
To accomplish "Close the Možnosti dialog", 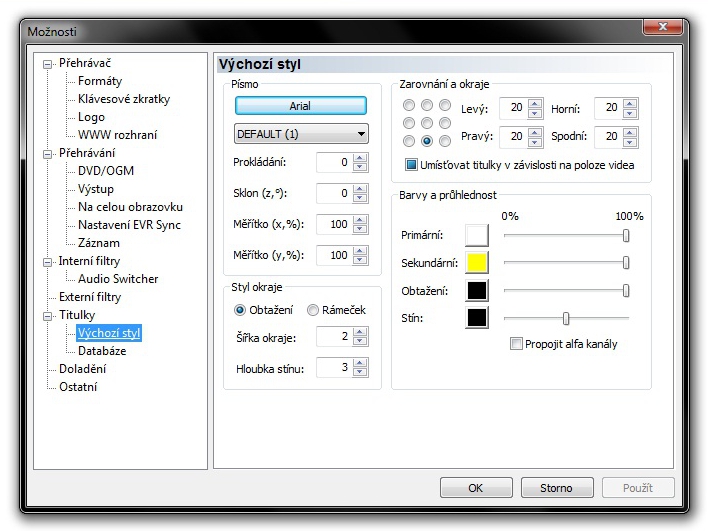I will point(662,27).
